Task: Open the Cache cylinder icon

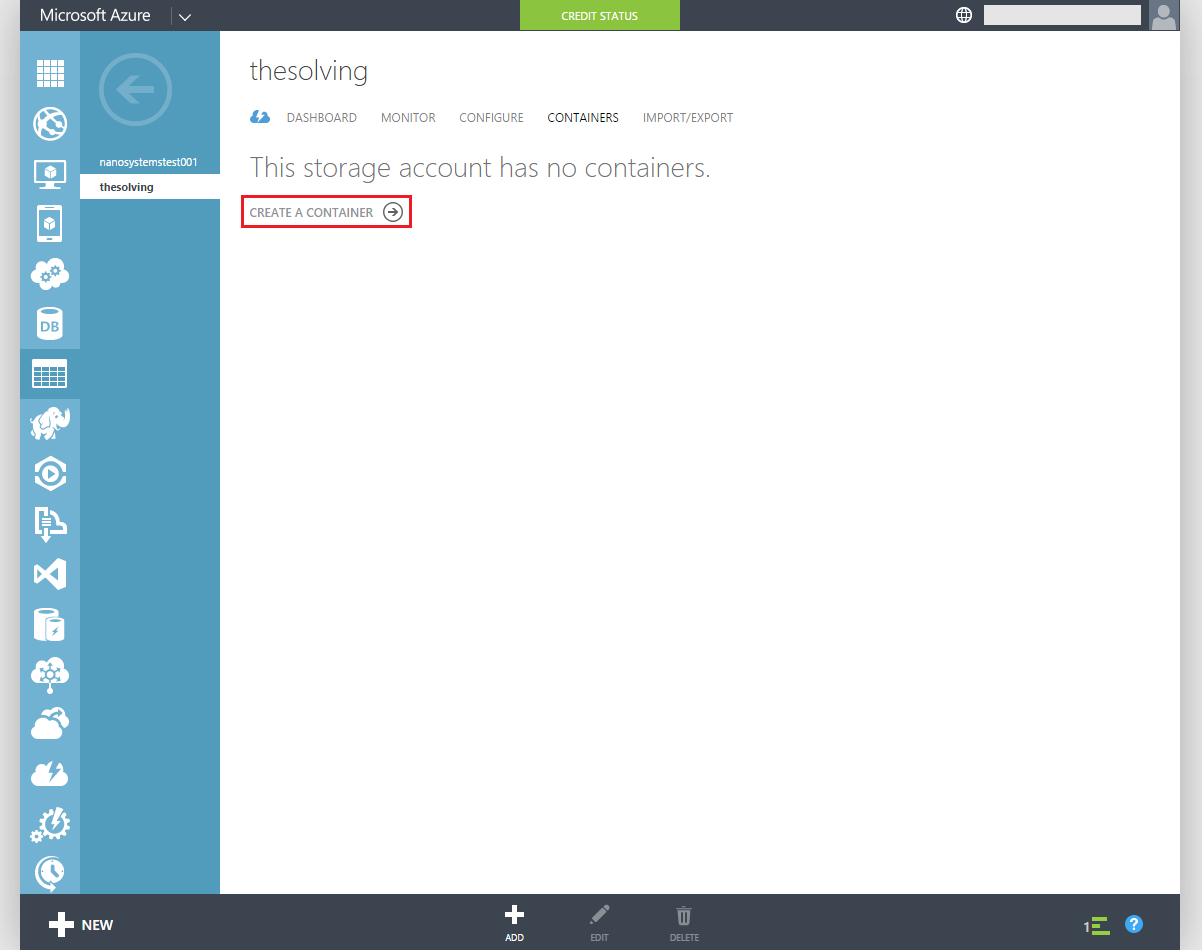Action: (x=50, y=624)
